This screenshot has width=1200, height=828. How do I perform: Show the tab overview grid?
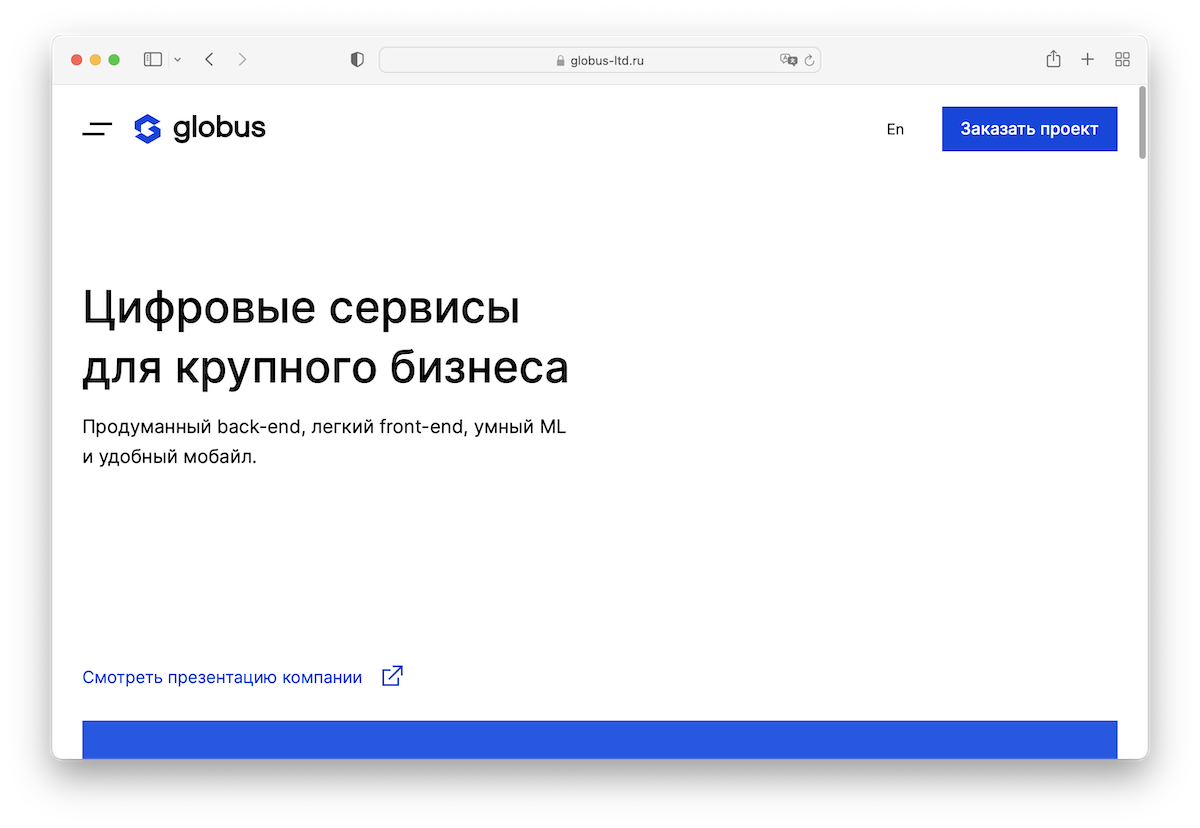[1122, 60]
